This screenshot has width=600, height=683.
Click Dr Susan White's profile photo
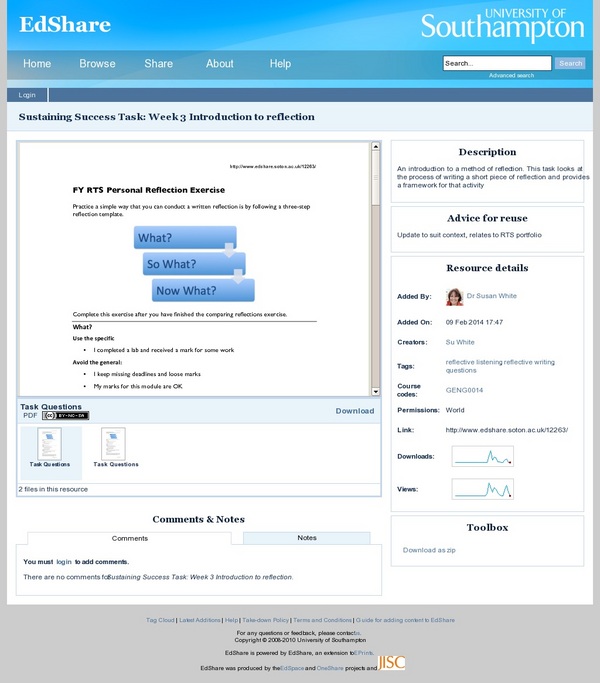click(454, 297)
